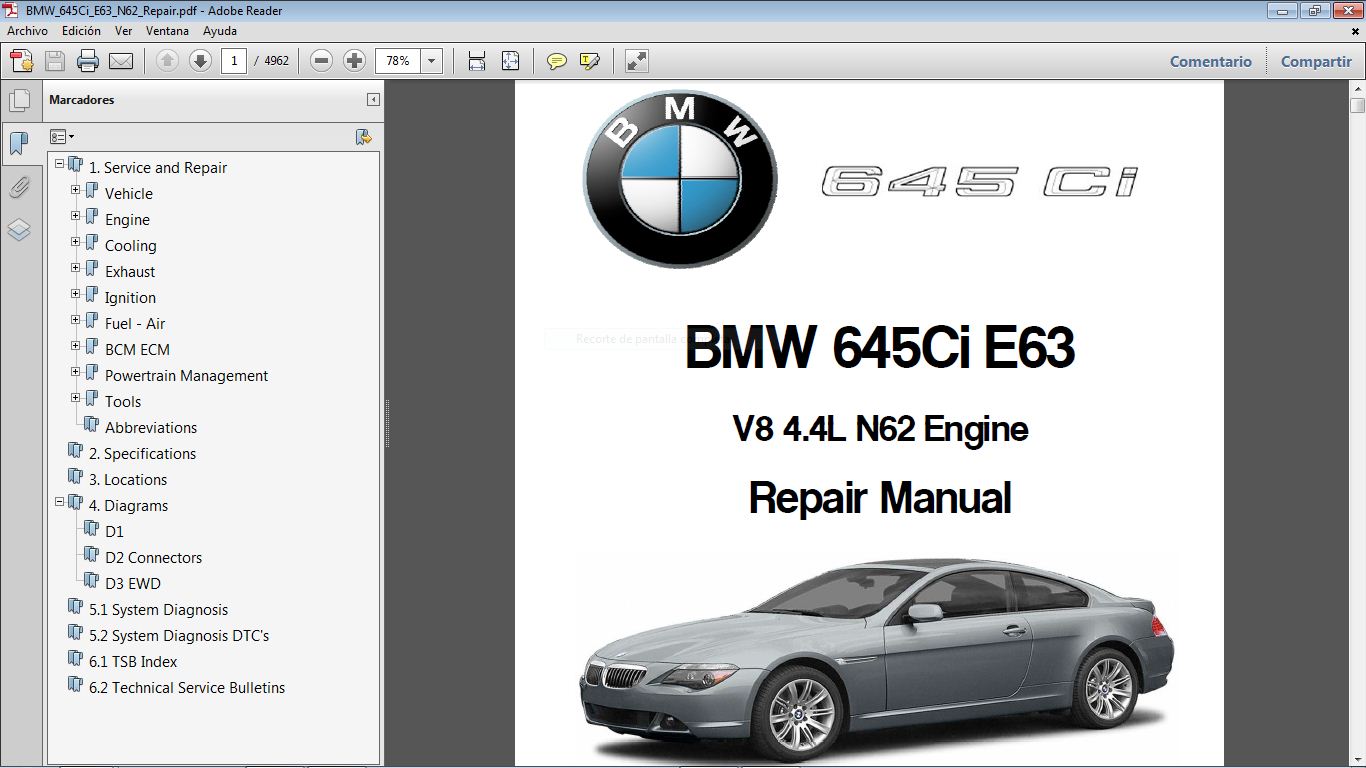The height and width of the screenshot is (768, 1366).
Task: Open the bookmarks options dropdown menu
Action: pyautogui.click(x=62, y=137)
